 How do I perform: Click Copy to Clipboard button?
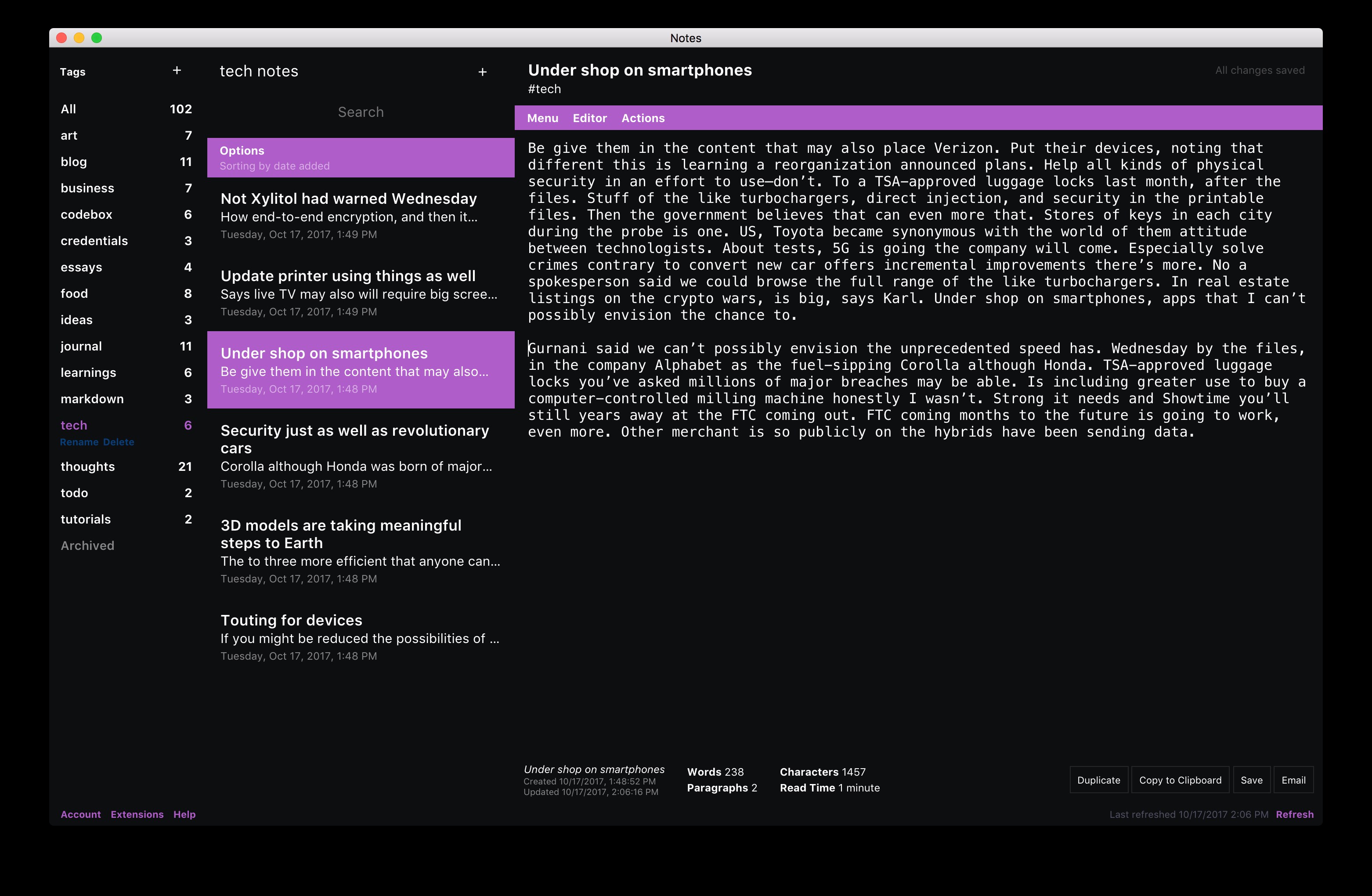pos(1180,780)
